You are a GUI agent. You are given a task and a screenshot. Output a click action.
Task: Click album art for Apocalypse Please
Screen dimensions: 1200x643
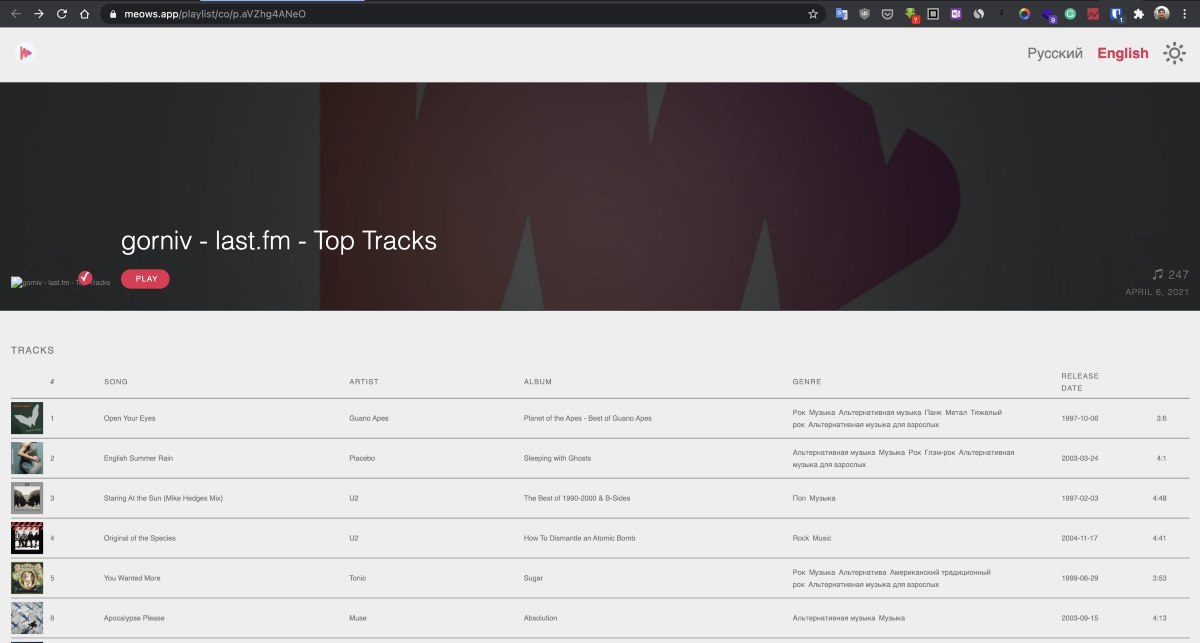(x=27, y=618)
